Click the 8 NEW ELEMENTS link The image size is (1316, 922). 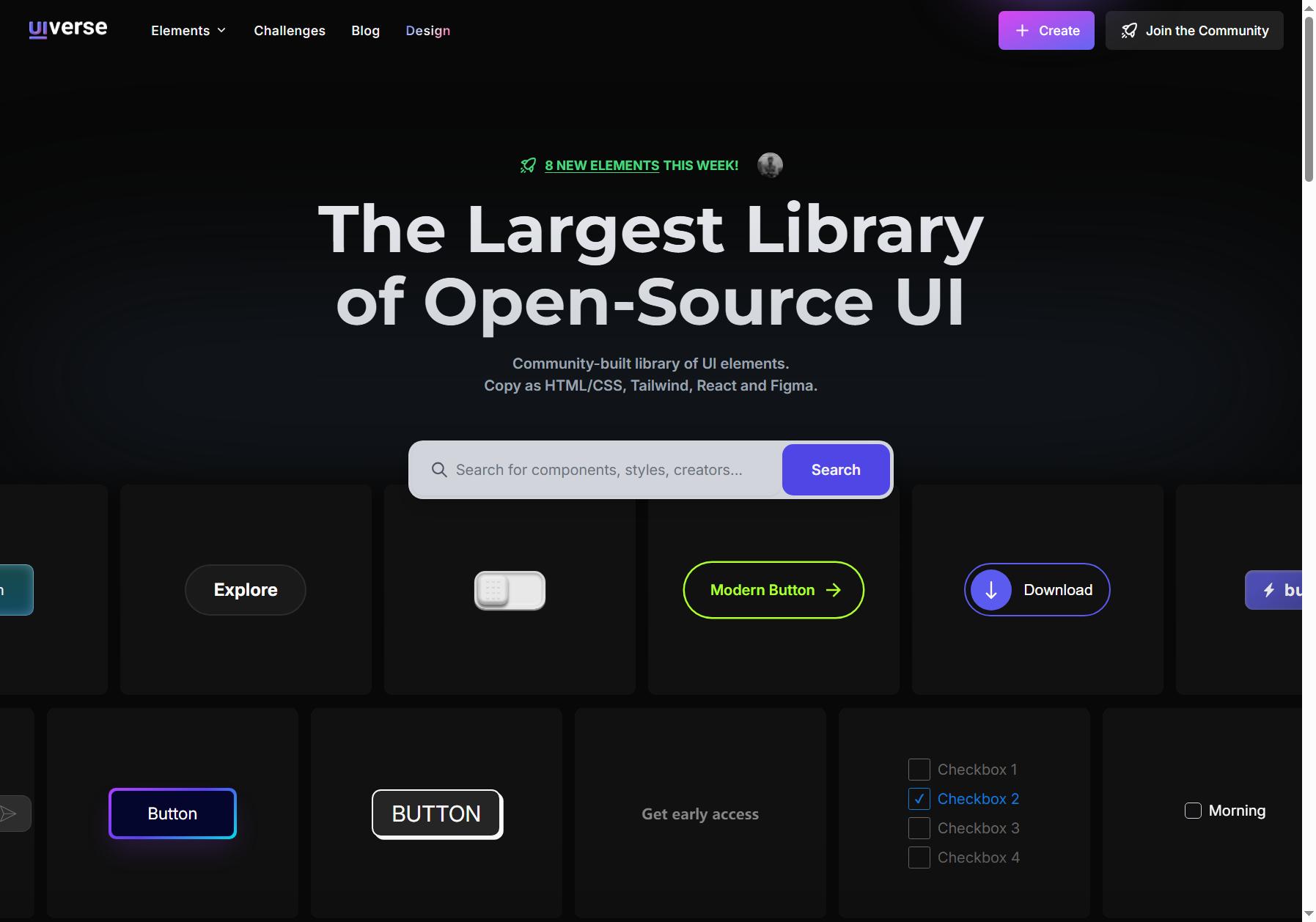[602, 166]
